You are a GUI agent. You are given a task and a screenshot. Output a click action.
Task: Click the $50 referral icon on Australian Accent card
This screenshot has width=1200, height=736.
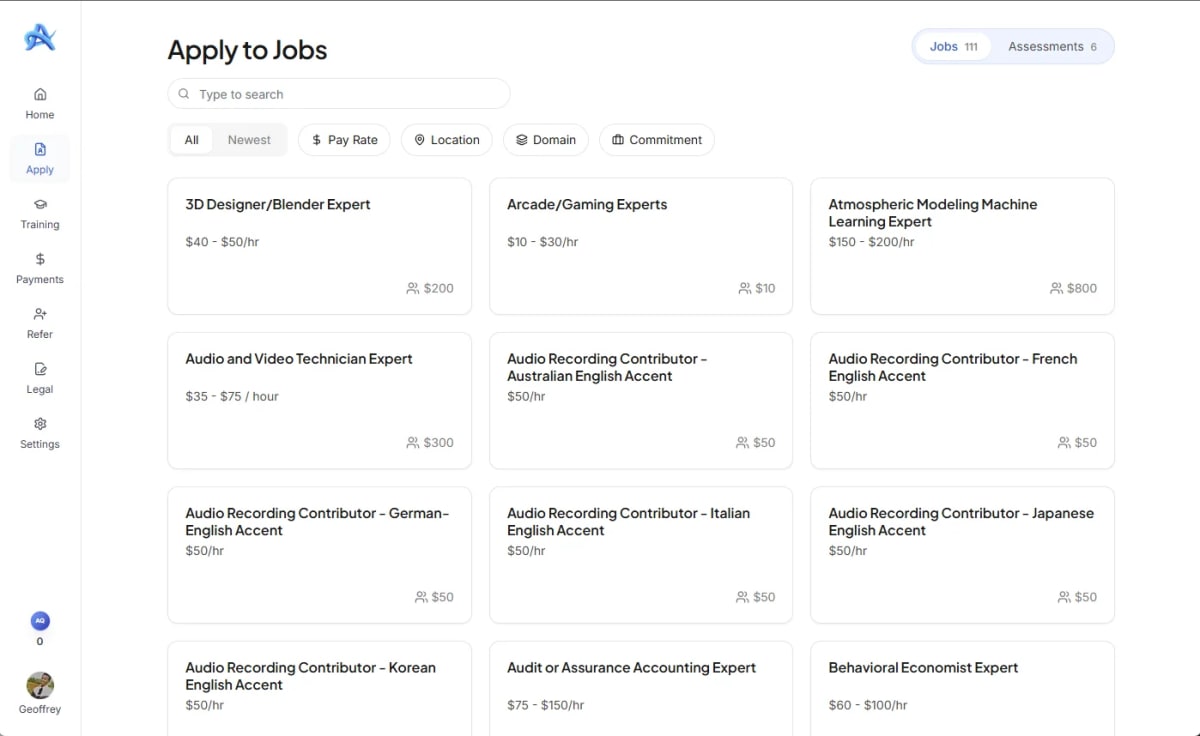pos(743,442)
